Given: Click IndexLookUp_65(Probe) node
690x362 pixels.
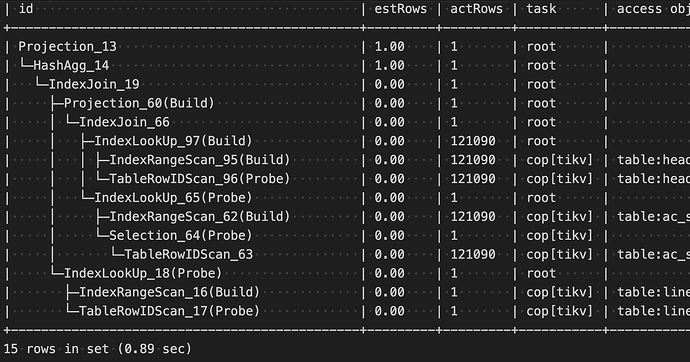Looking at the screenshot, I should (x=173, y=198).
